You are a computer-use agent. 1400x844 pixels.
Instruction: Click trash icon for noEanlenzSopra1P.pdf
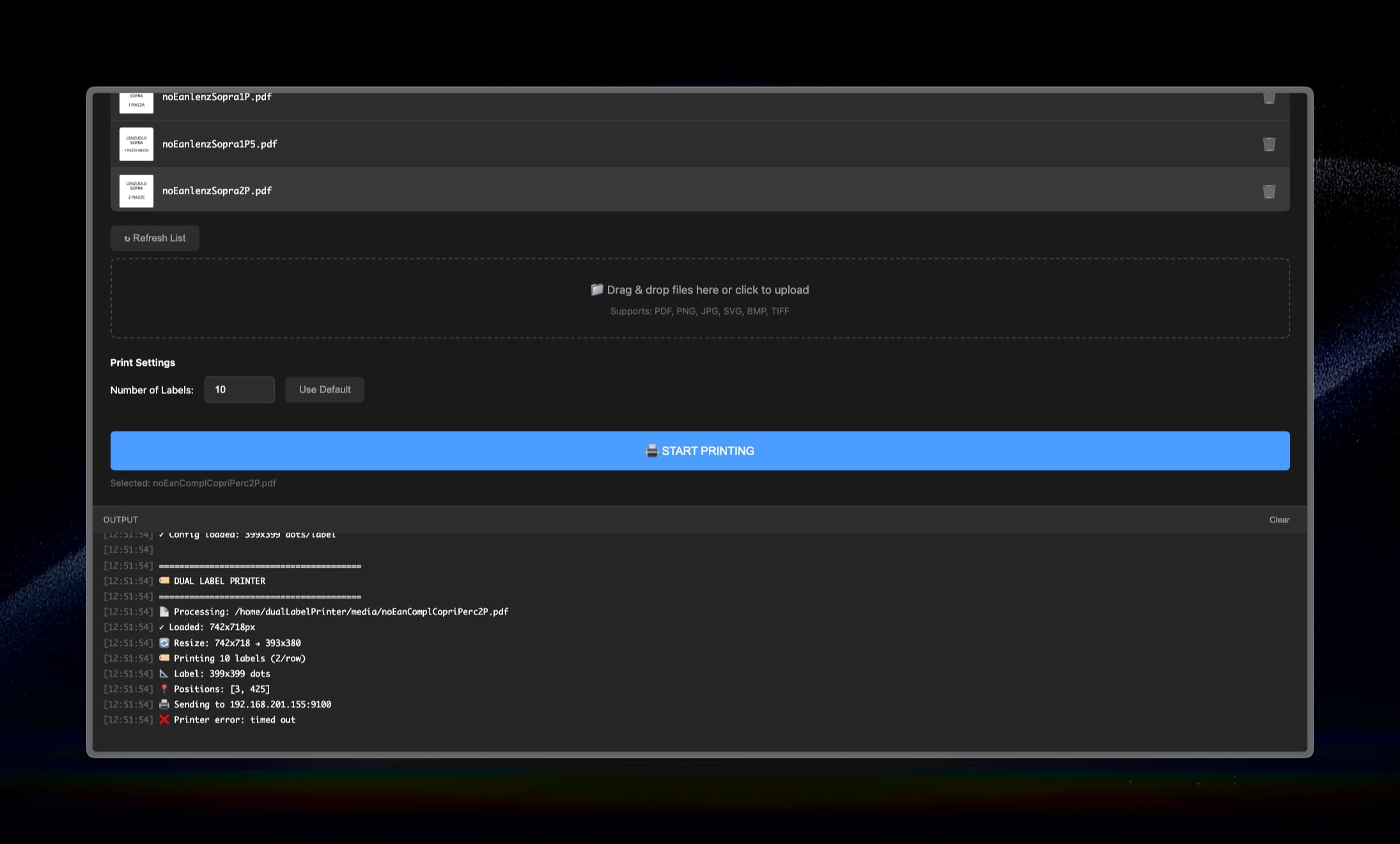tap(1269, 98)
